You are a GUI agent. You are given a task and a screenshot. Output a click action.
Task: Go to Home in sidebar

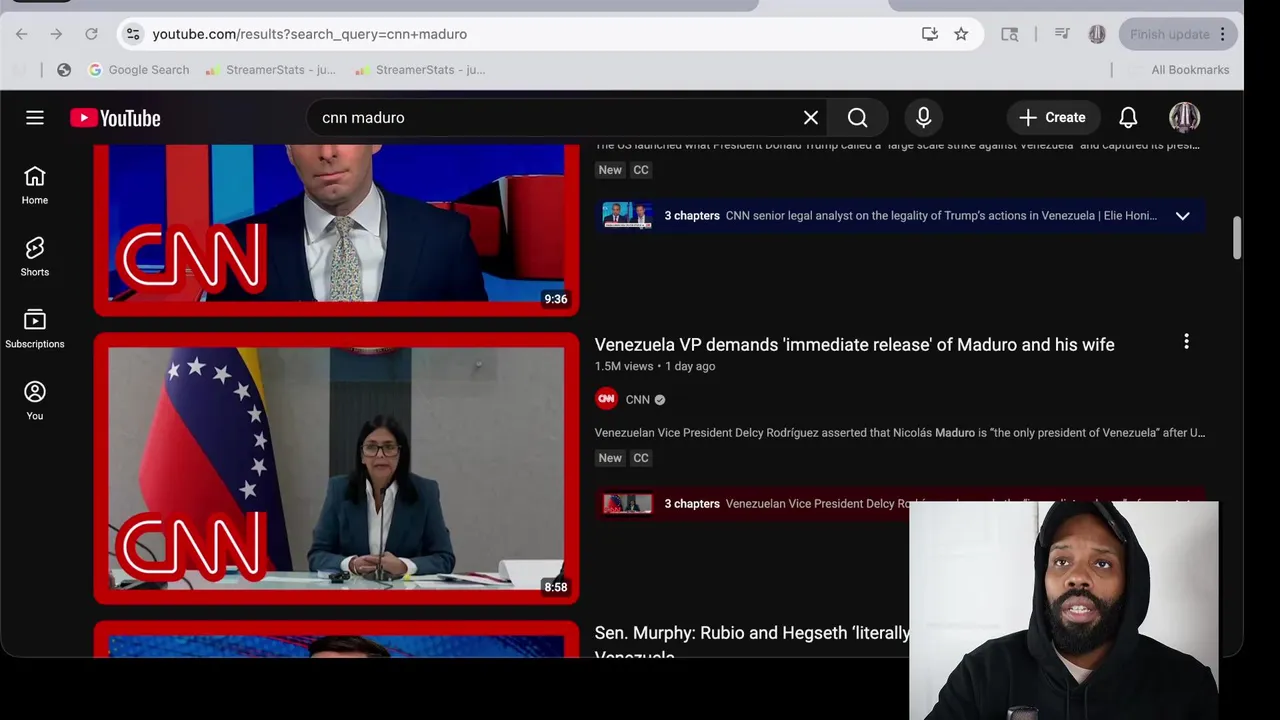(35, 185)
